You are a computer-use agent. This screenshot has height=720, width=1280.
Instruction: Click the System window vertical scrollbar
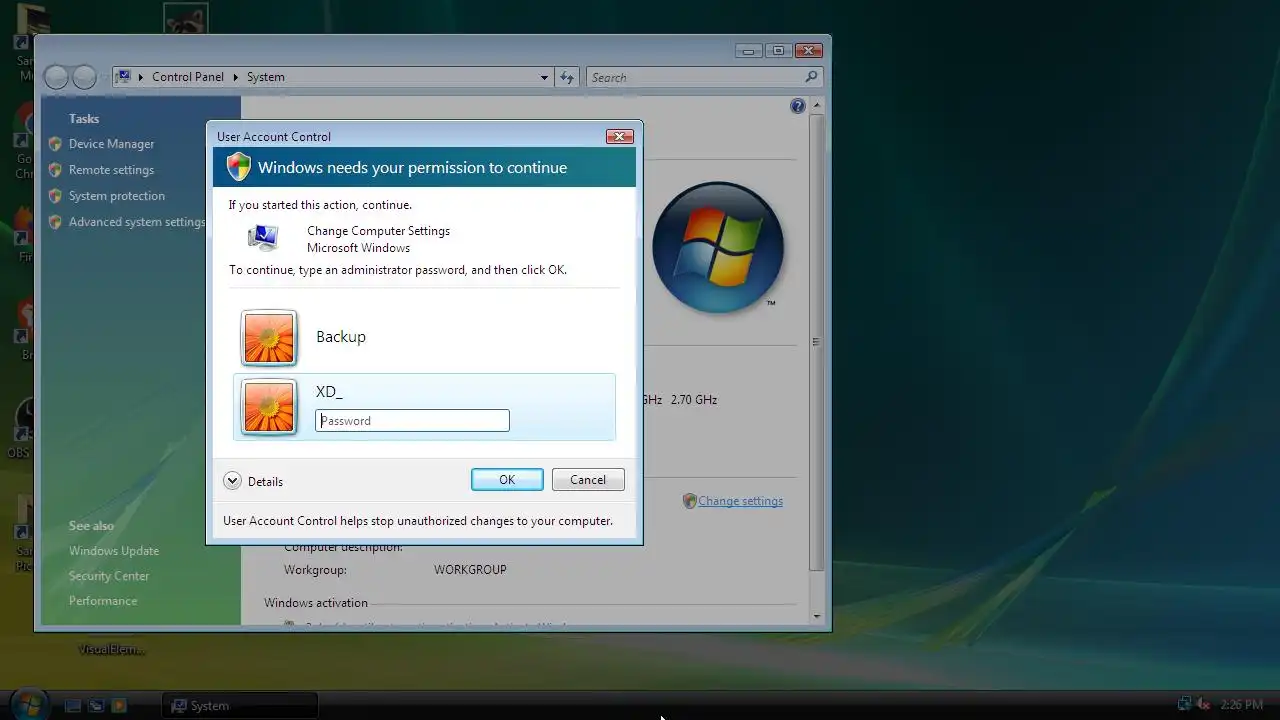[x=816, y=341]
